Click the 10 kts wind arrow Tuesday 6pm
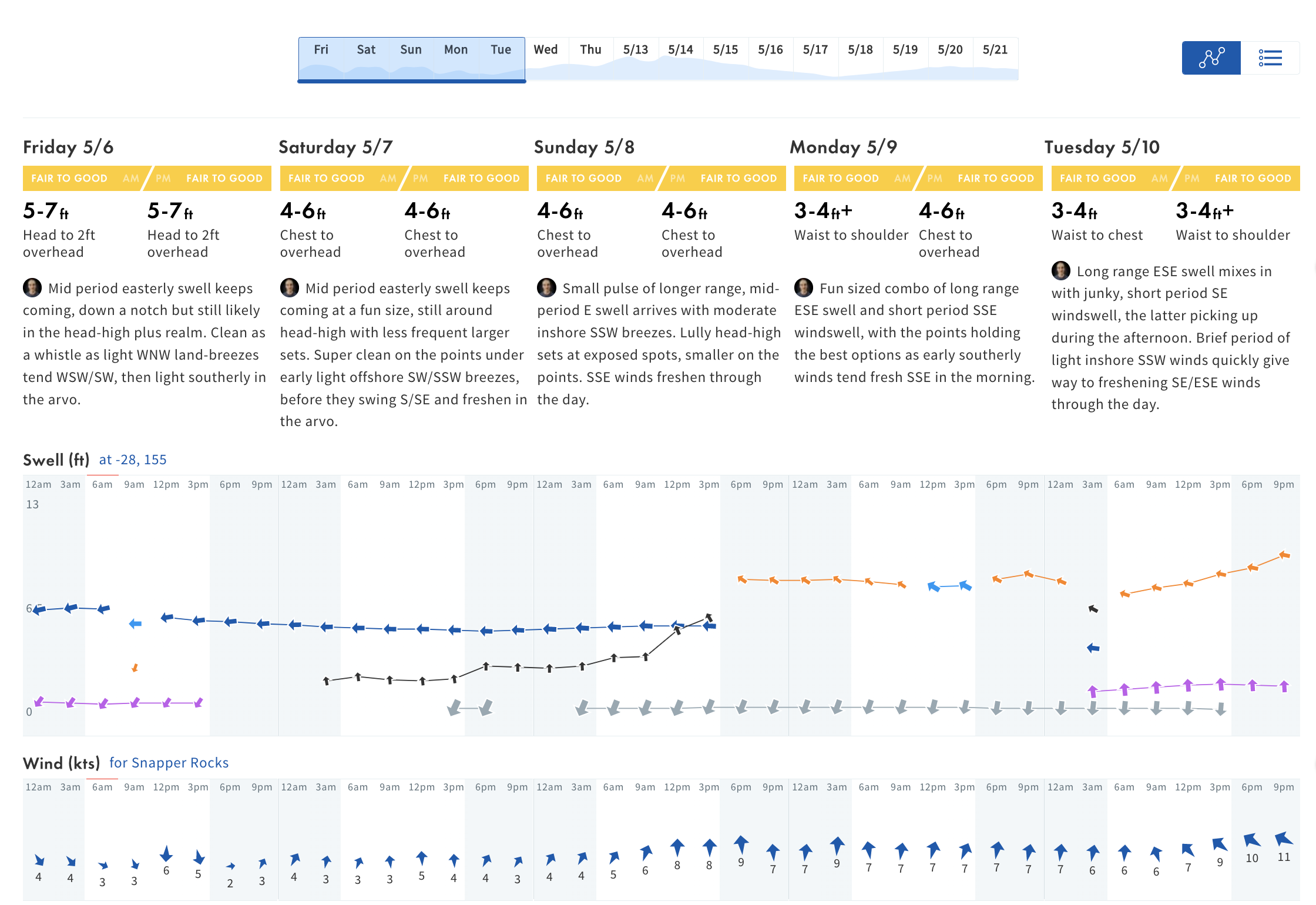The width and height of the screenshot is (1316, 905). [x=1252, y=840]
